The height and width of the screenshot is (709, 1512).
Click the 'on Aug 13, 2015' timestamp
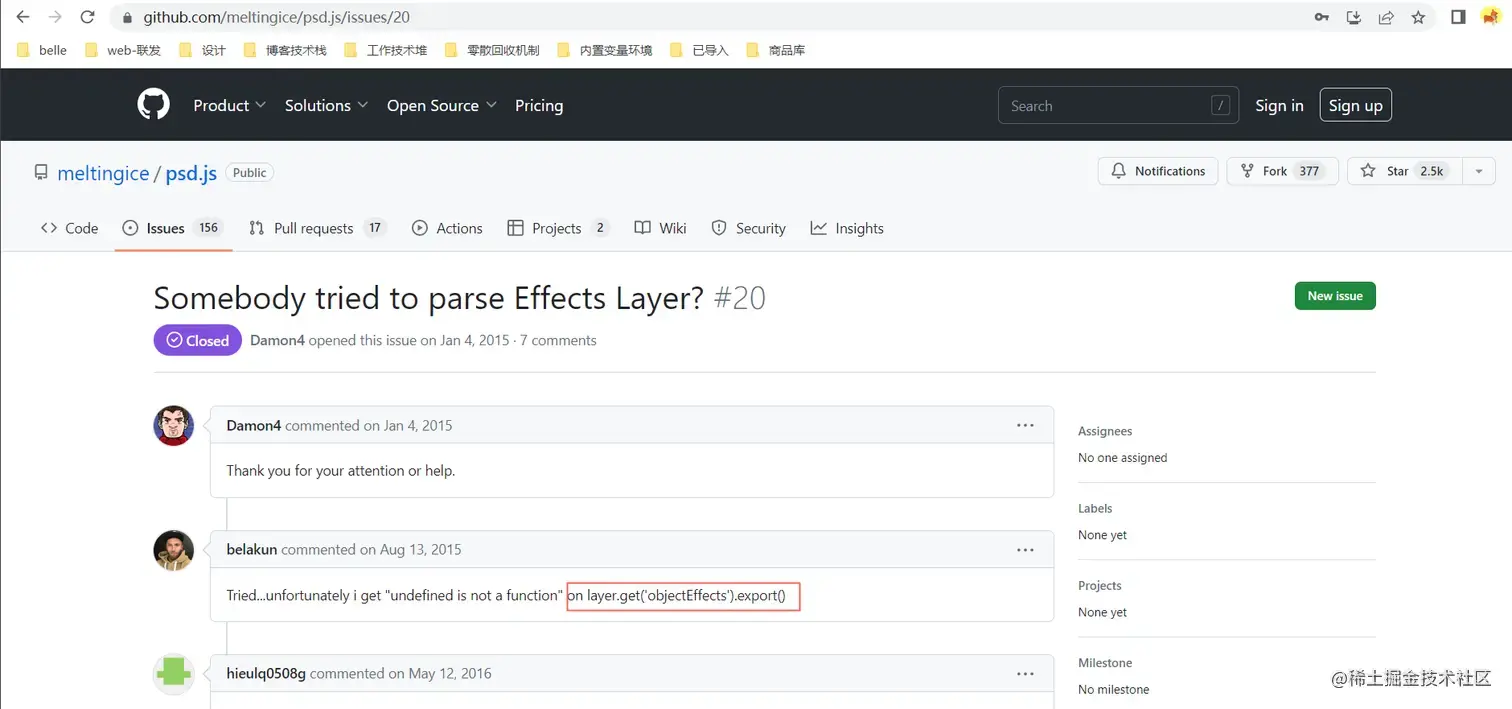[411, 549]
